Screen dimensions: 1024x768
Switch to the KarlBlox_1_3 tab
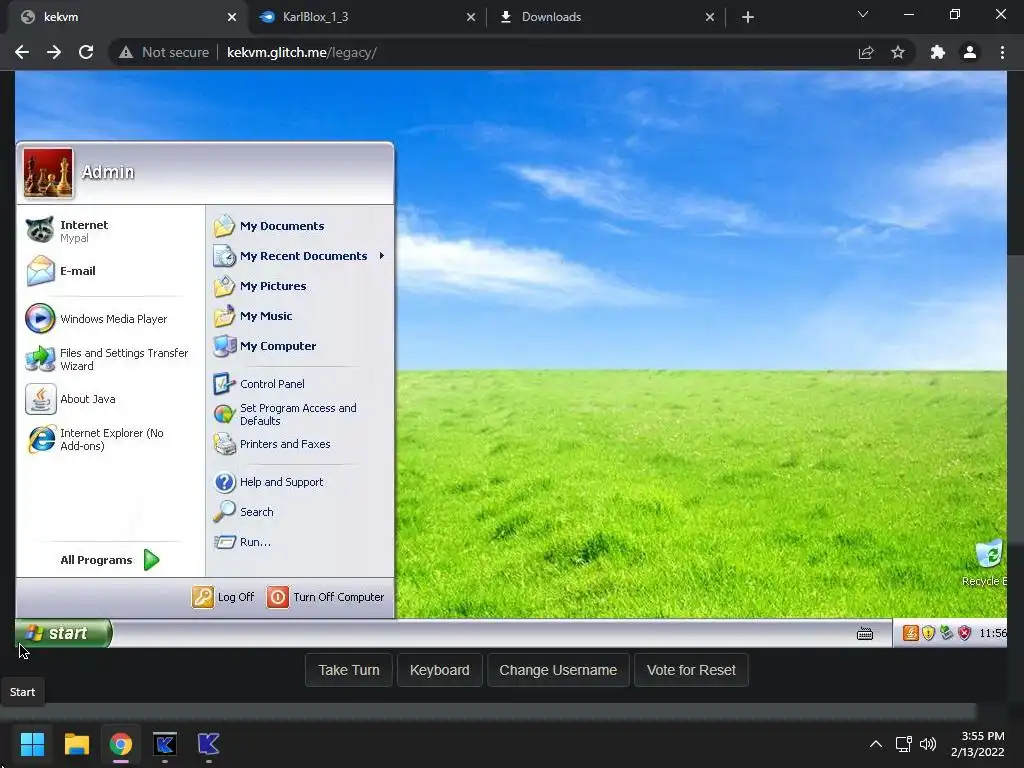coord(366,17)
